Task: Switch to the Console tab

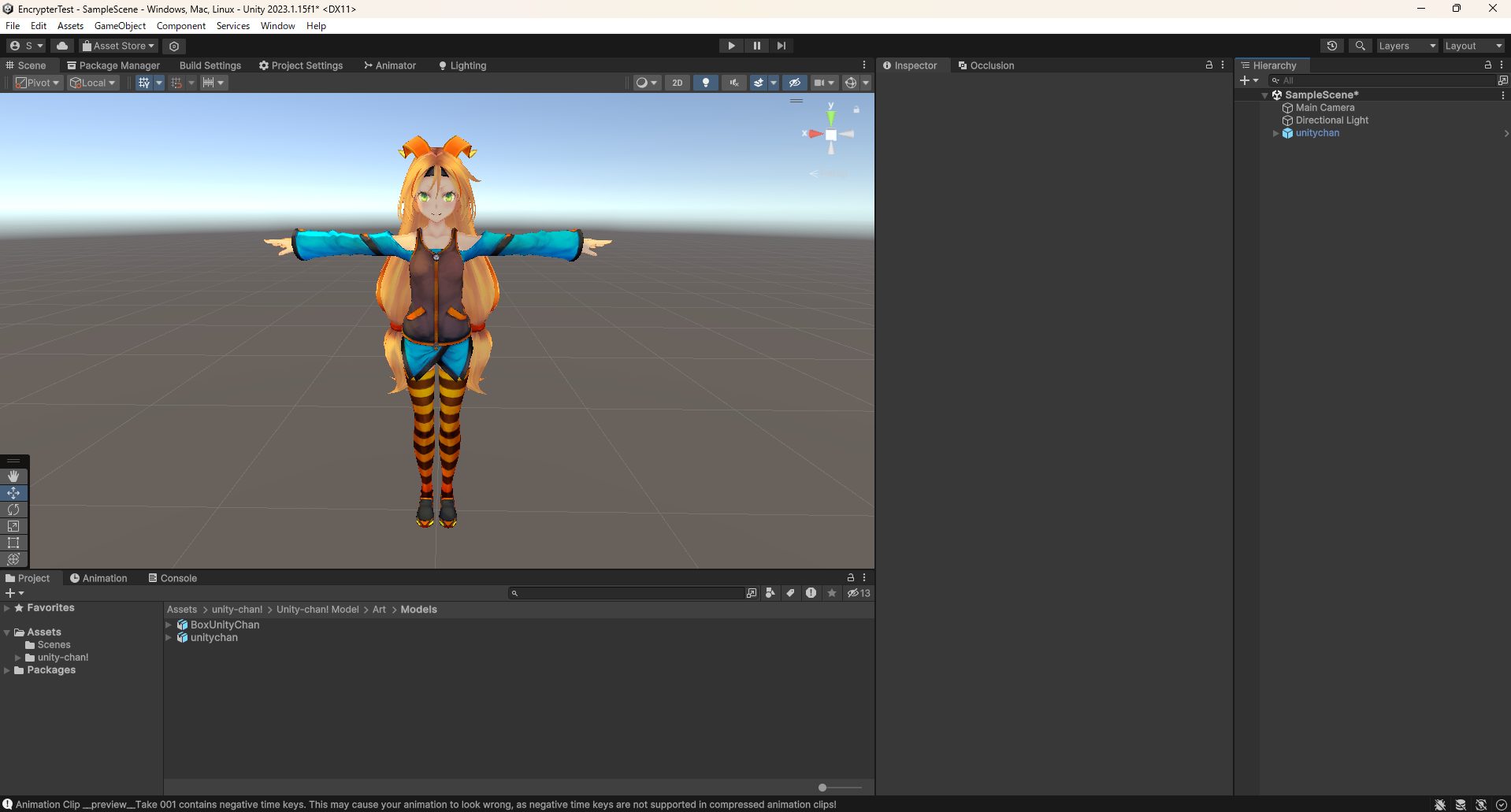Action: [176, 577]
